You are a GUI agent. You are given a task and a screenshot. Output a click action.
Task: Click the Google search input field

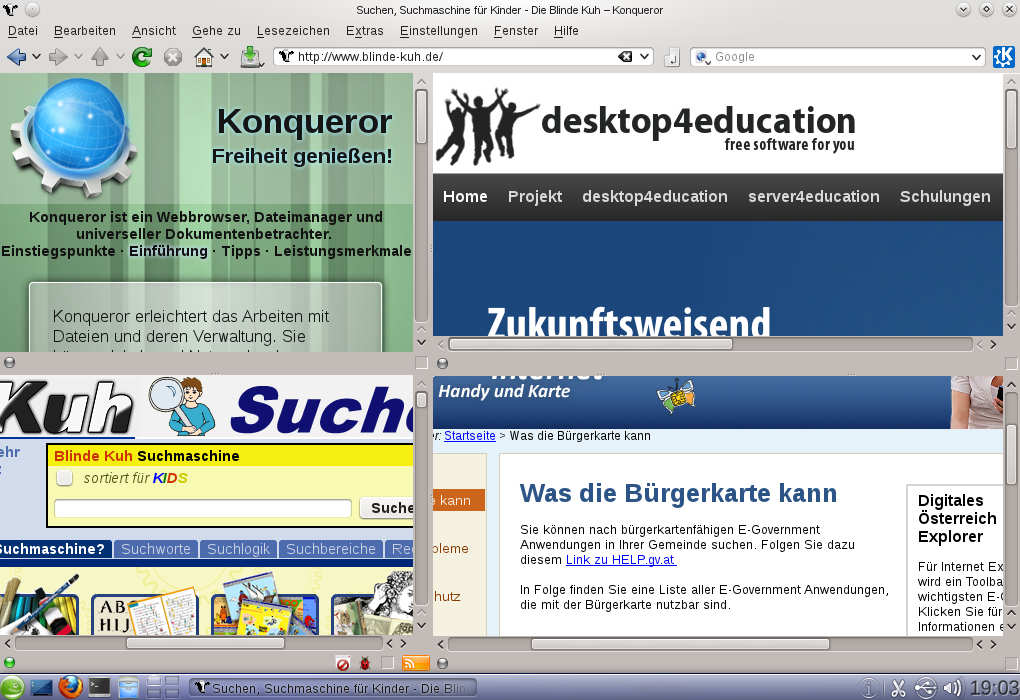[x=839, y=57]
